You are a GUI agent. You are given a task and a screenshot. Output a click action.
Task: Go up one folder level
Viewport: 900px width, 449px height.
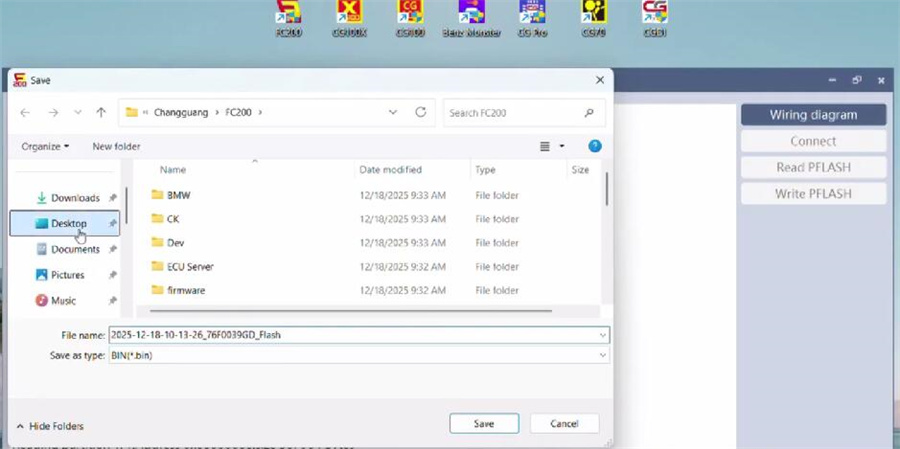(x=101, y=113)
